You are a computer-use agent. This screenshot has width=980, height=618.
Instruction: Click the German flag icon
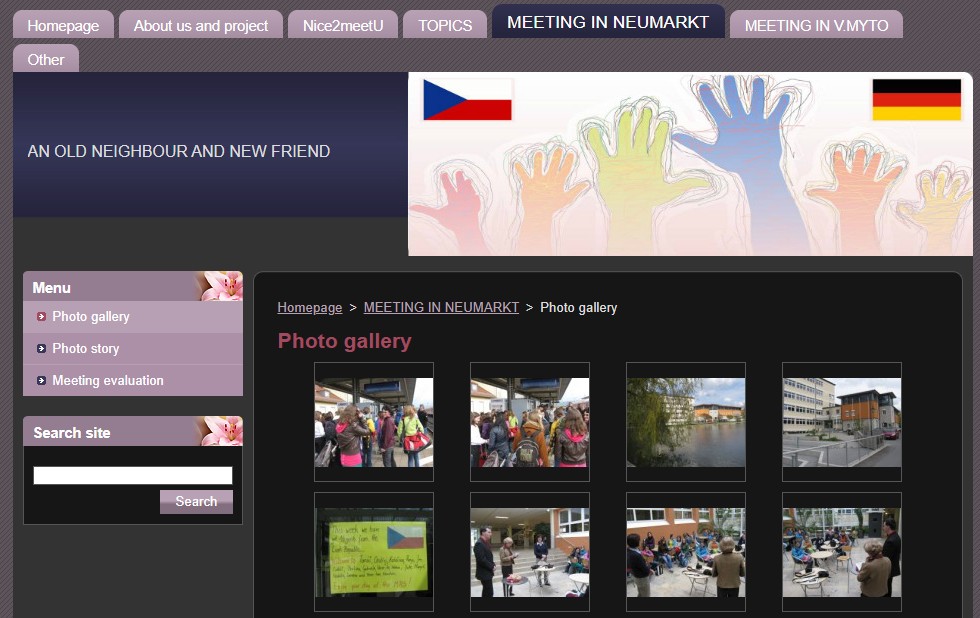pos(916,100)
